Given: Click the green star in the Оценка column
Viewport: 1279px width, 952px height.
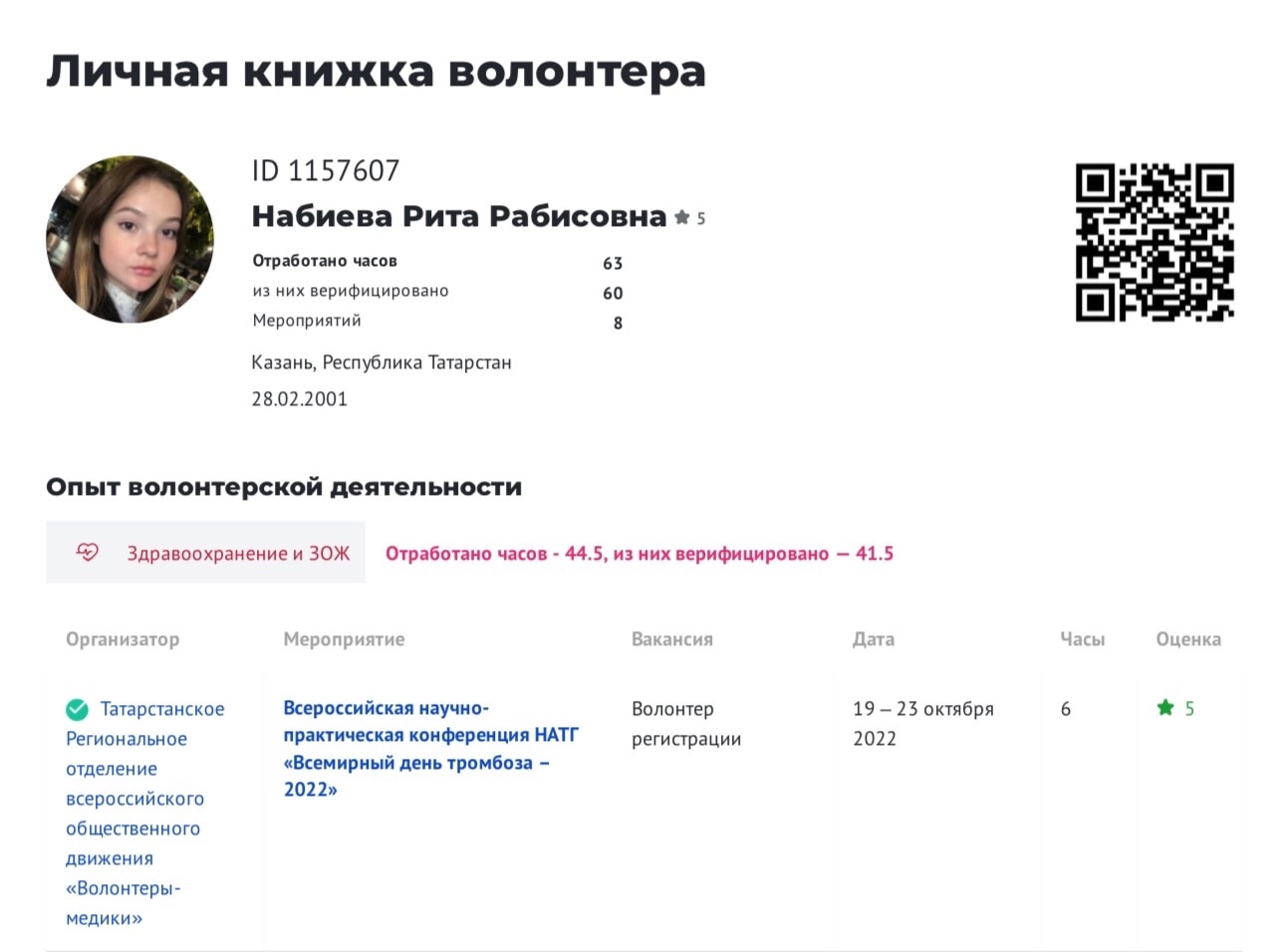Looking at the screenshot, I should [x=1165, y=708].
